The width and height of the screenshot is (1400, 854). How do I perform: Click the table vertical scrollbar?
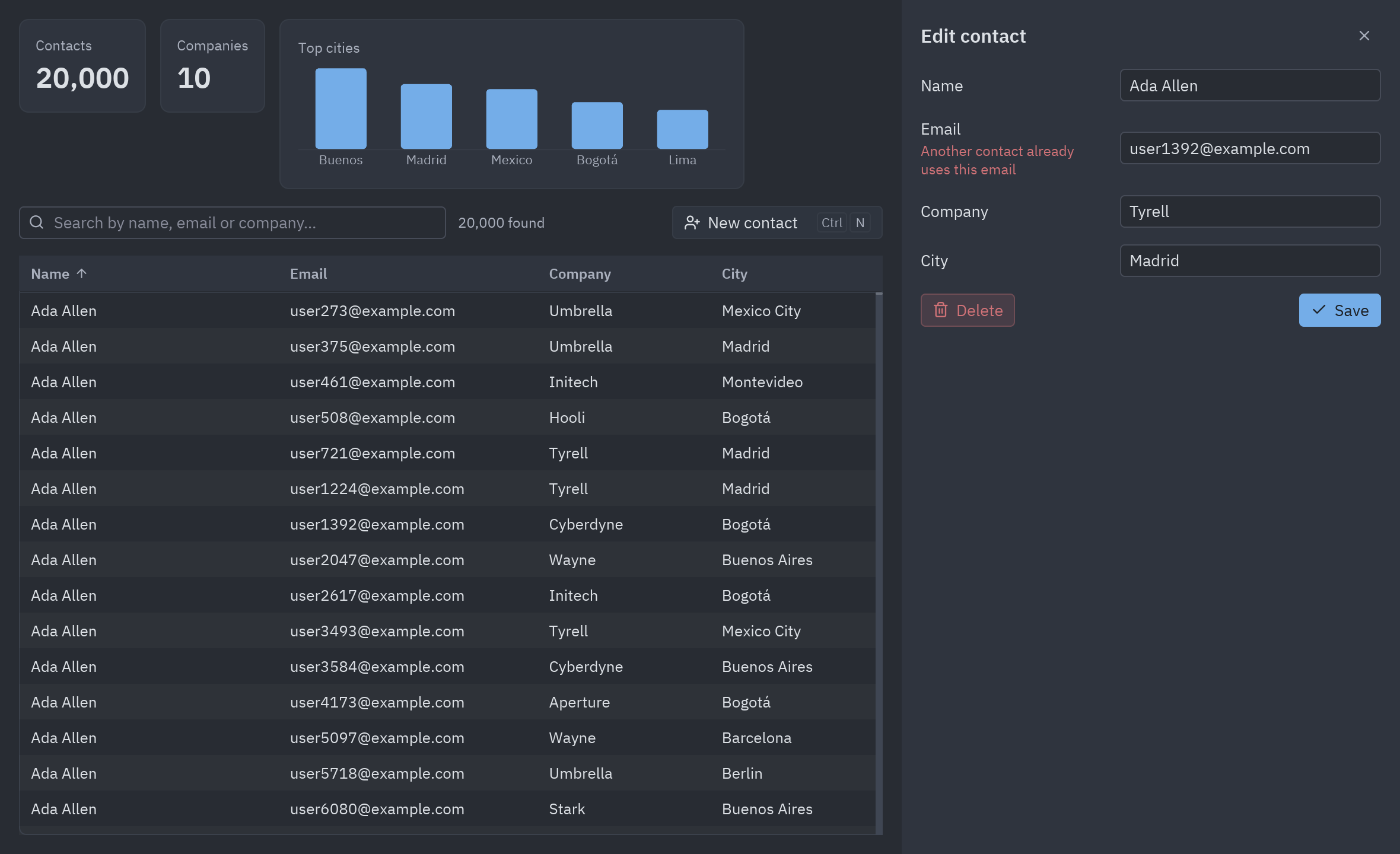(x=879, y=563)
